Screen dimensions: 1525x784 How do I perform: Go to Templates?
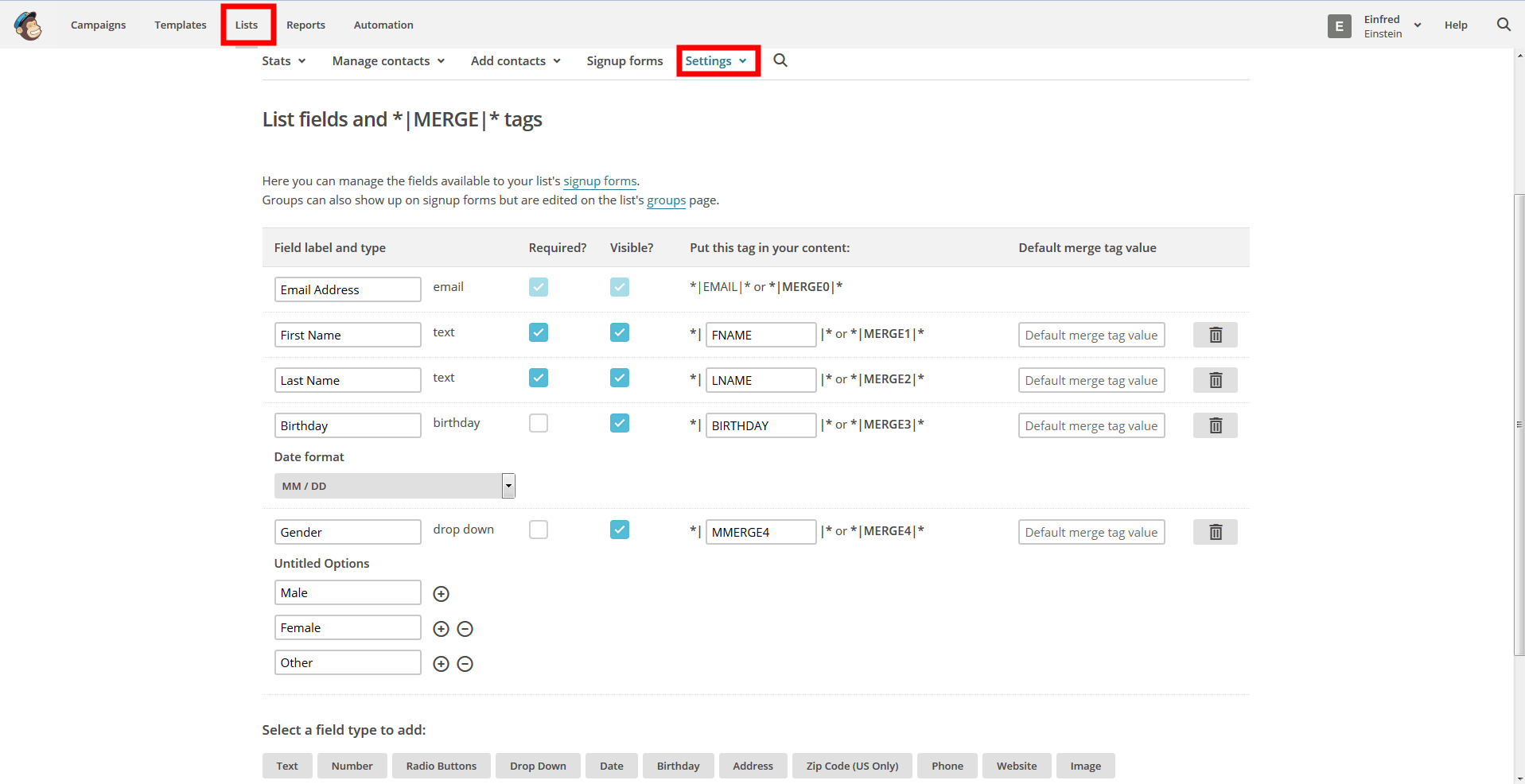(181, 25)
